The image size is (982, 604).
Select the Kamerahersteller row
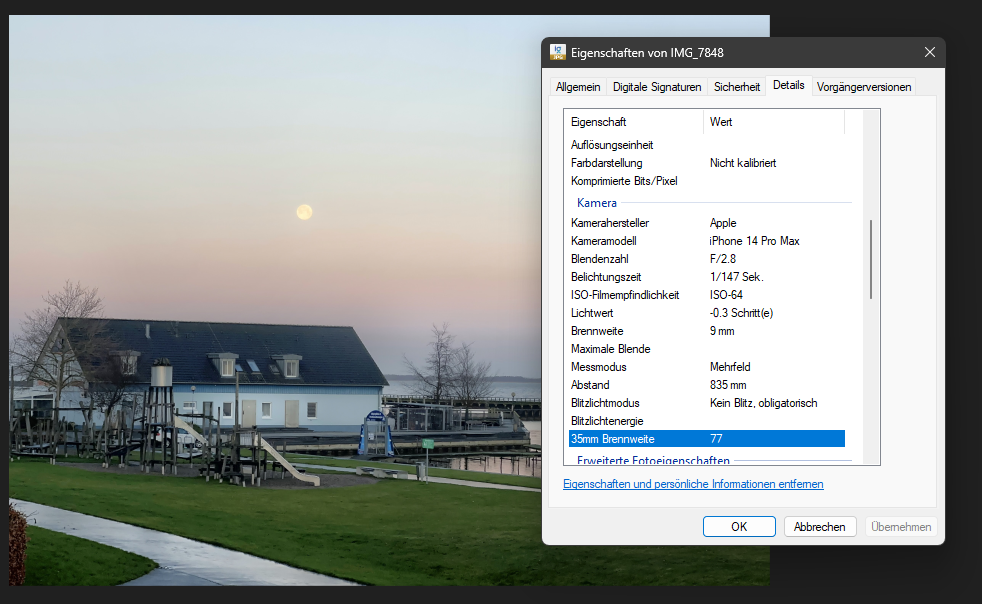tap(611, 223)
